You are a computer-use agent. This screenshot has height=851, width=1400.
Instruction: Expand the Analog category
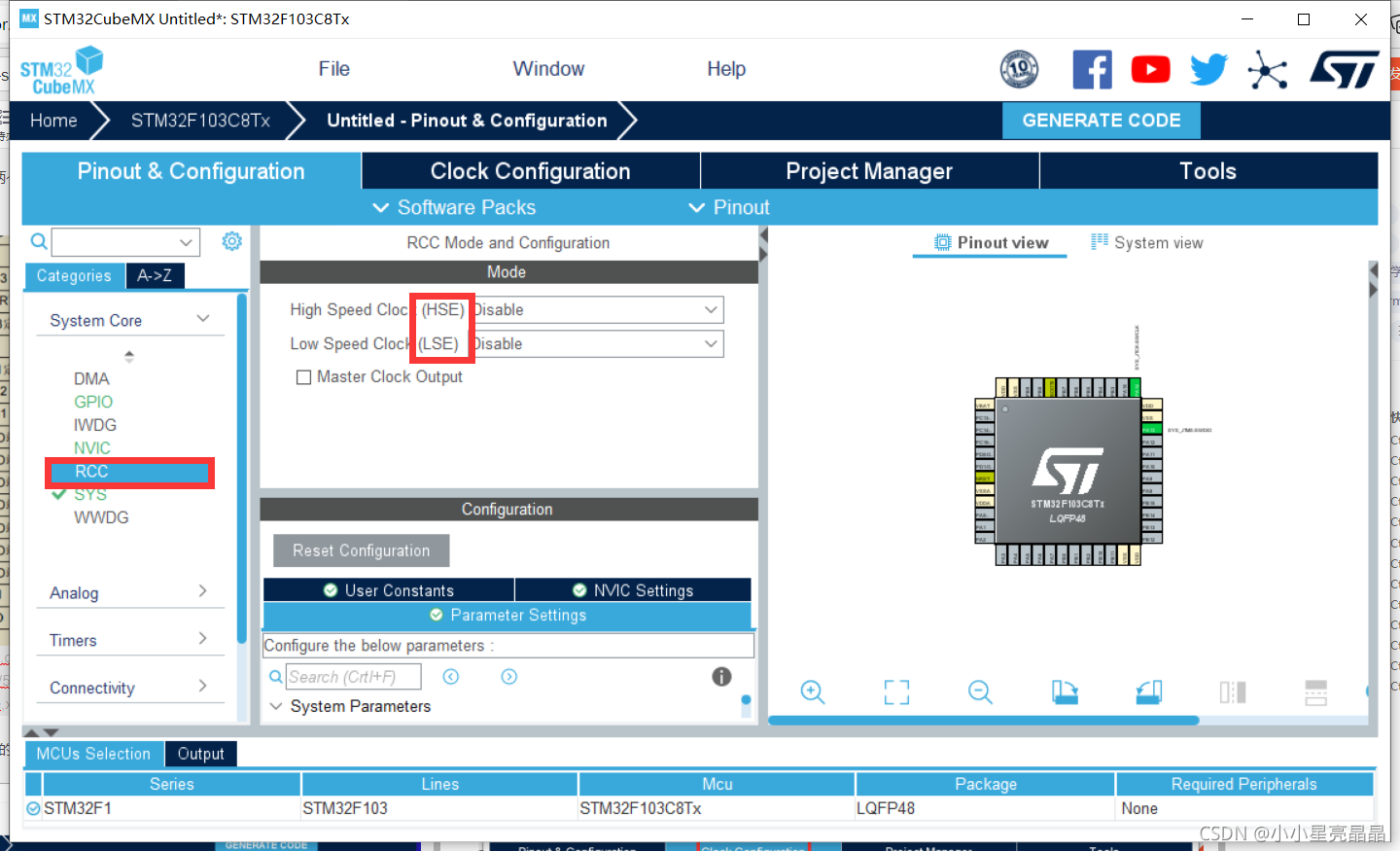coord(202,591)
